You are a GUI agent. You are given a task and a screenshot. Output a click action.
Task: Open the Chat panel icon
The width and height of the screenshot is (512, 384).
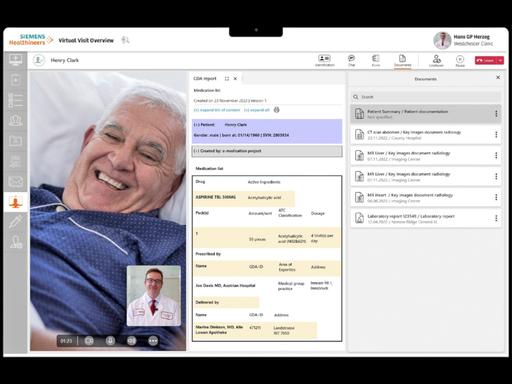pos(351,60)
